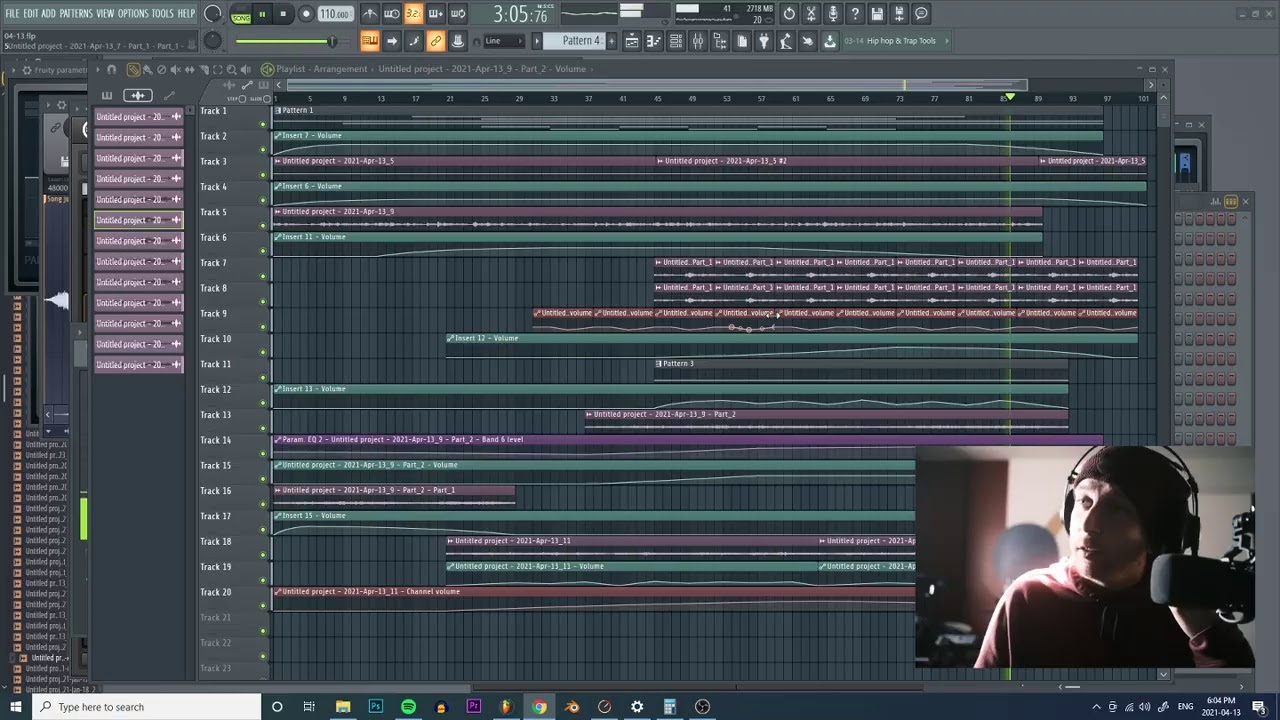Image resolution: width=1280 pixels, height=720 pixels.
Task: Open the plugin picker plug icon
Action: [764, 41]
